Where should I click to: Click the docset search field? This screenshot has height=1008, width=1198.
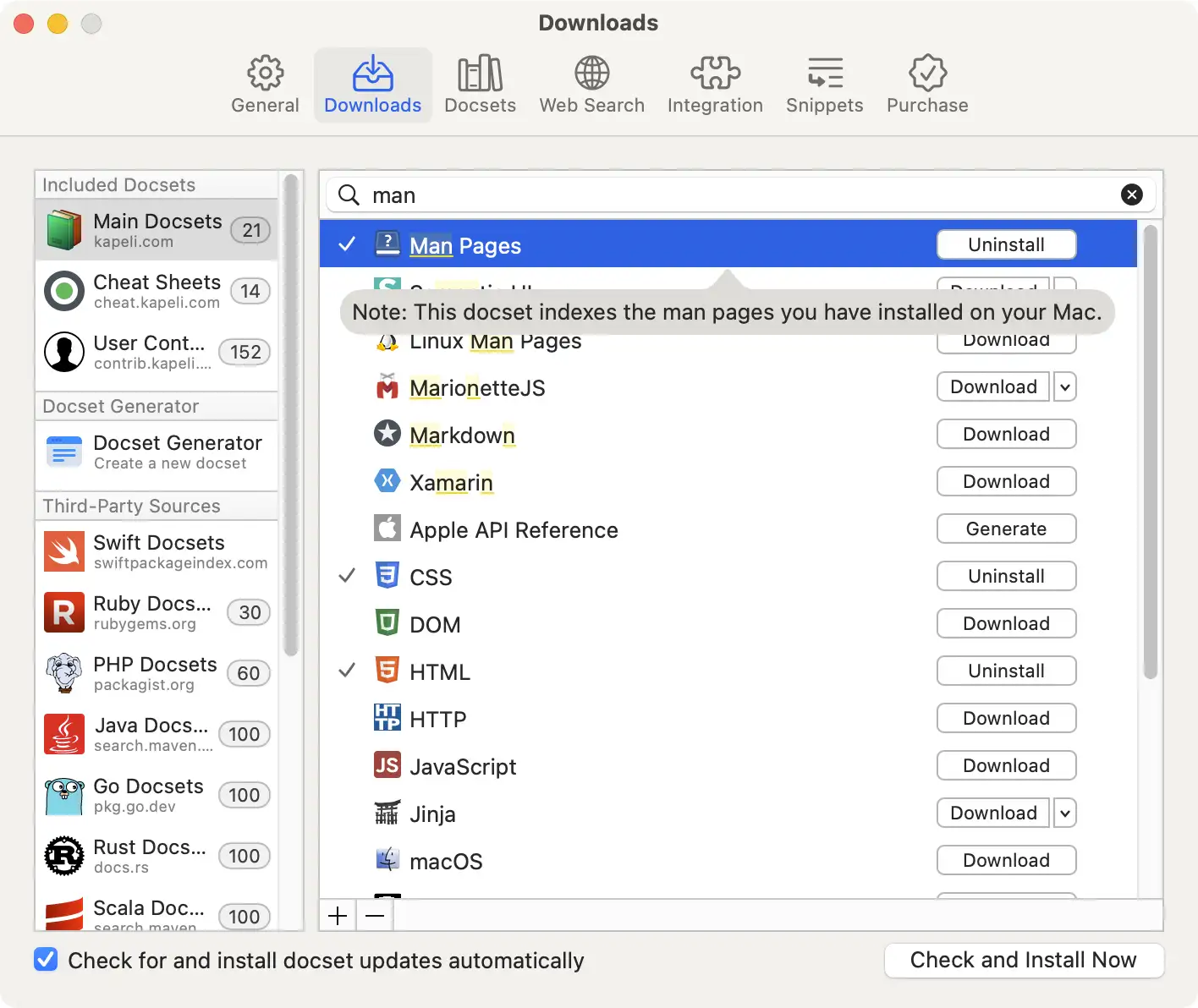[x=740, y=195]
